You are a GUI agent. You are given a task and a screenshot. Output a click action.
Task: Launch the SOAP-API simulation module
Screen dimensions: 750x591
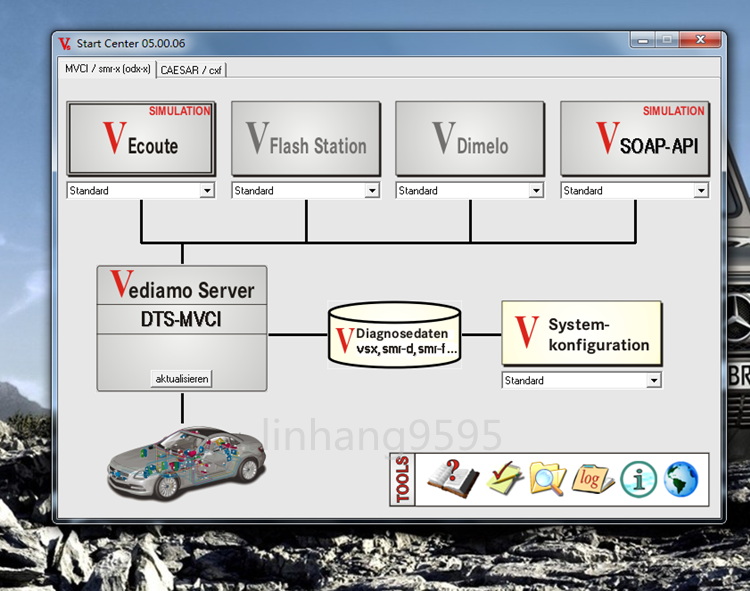pos(635,139)
